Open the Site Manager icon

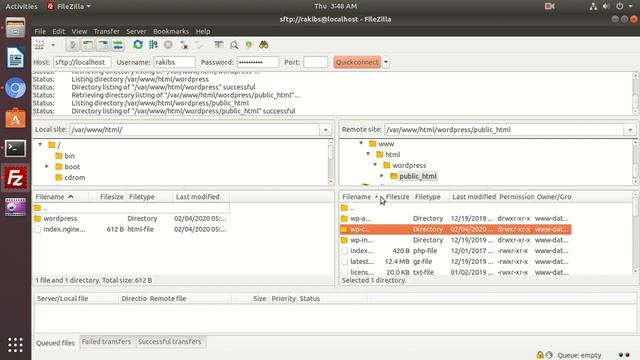coord(40,45)
